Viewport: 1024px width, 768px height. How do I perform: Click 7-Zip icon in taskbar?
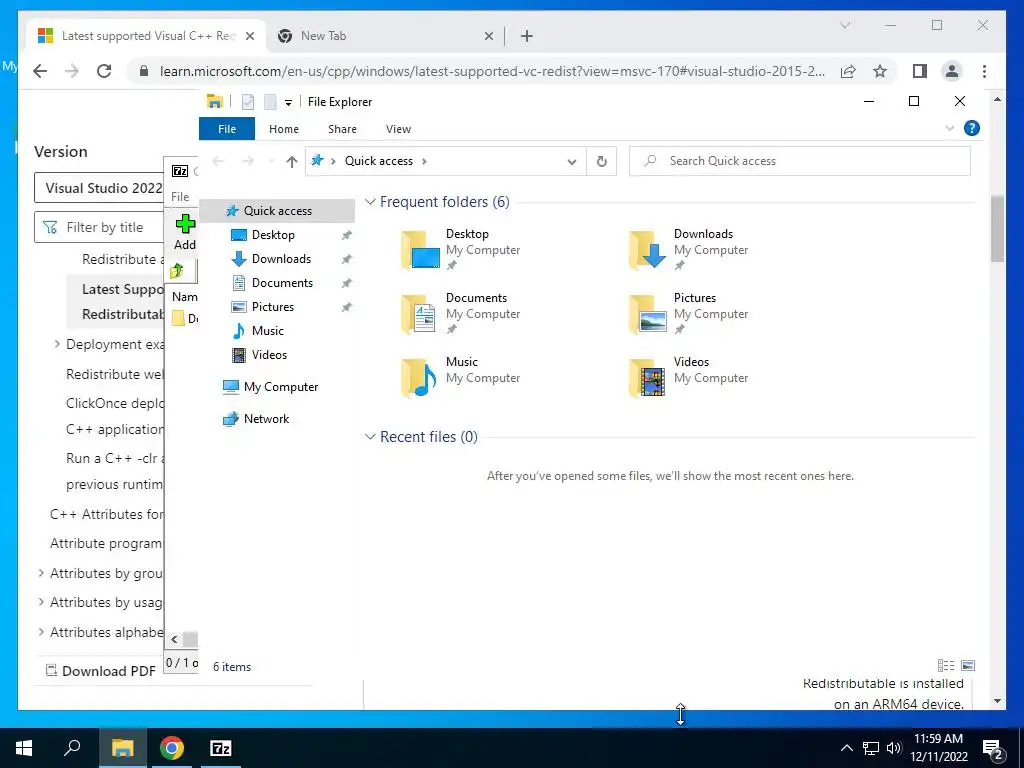(221, 748)
